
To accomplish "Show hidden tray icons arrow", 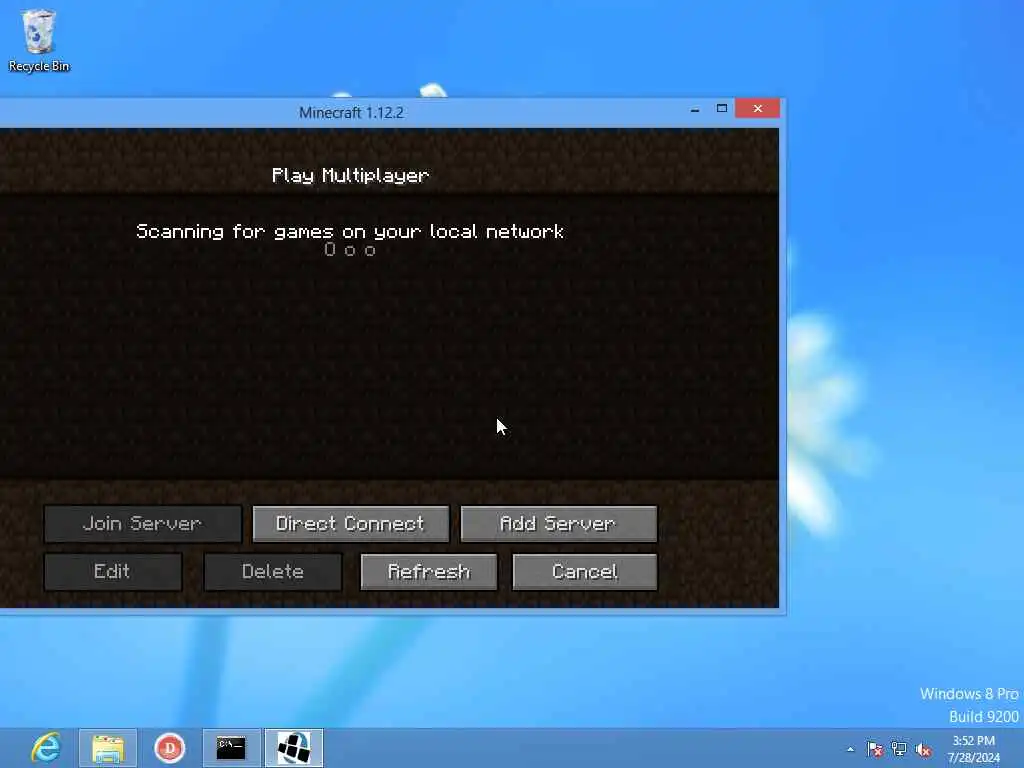I will (850, 749).
